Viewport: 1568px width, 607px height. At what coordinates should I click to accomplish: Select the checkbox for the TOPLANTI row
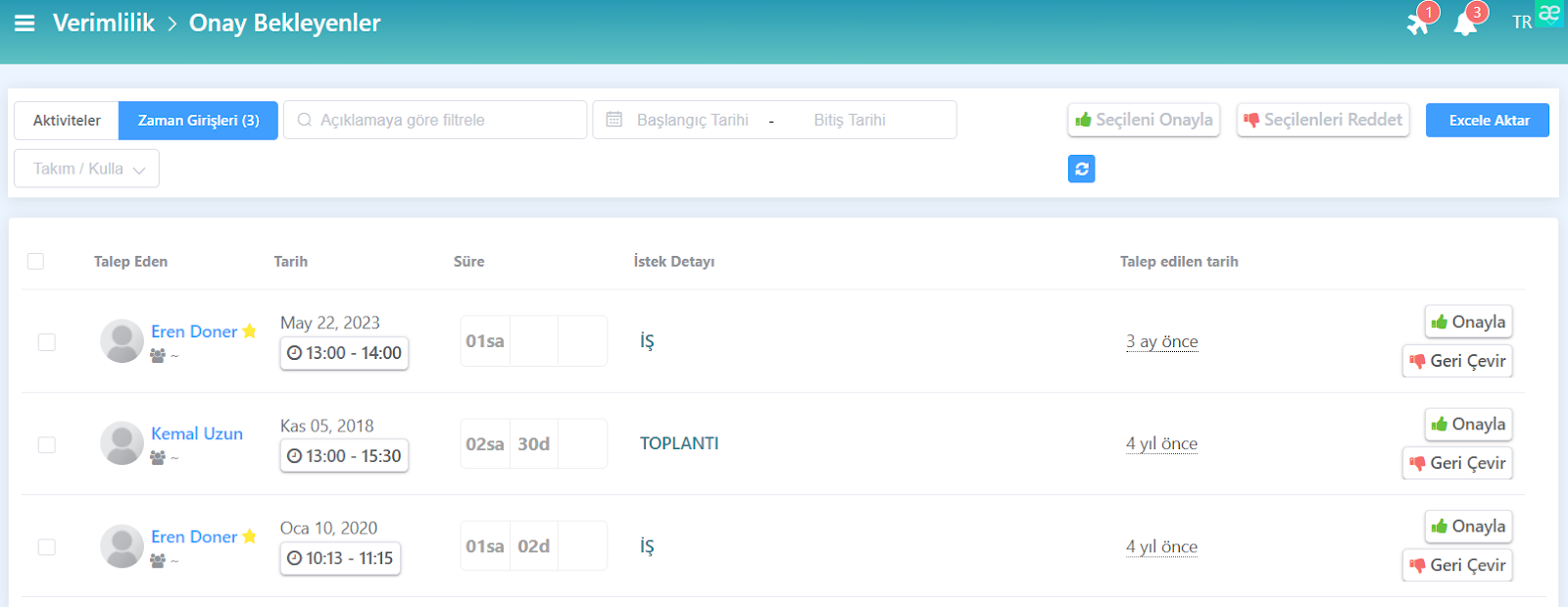click(x=46, y=444)
